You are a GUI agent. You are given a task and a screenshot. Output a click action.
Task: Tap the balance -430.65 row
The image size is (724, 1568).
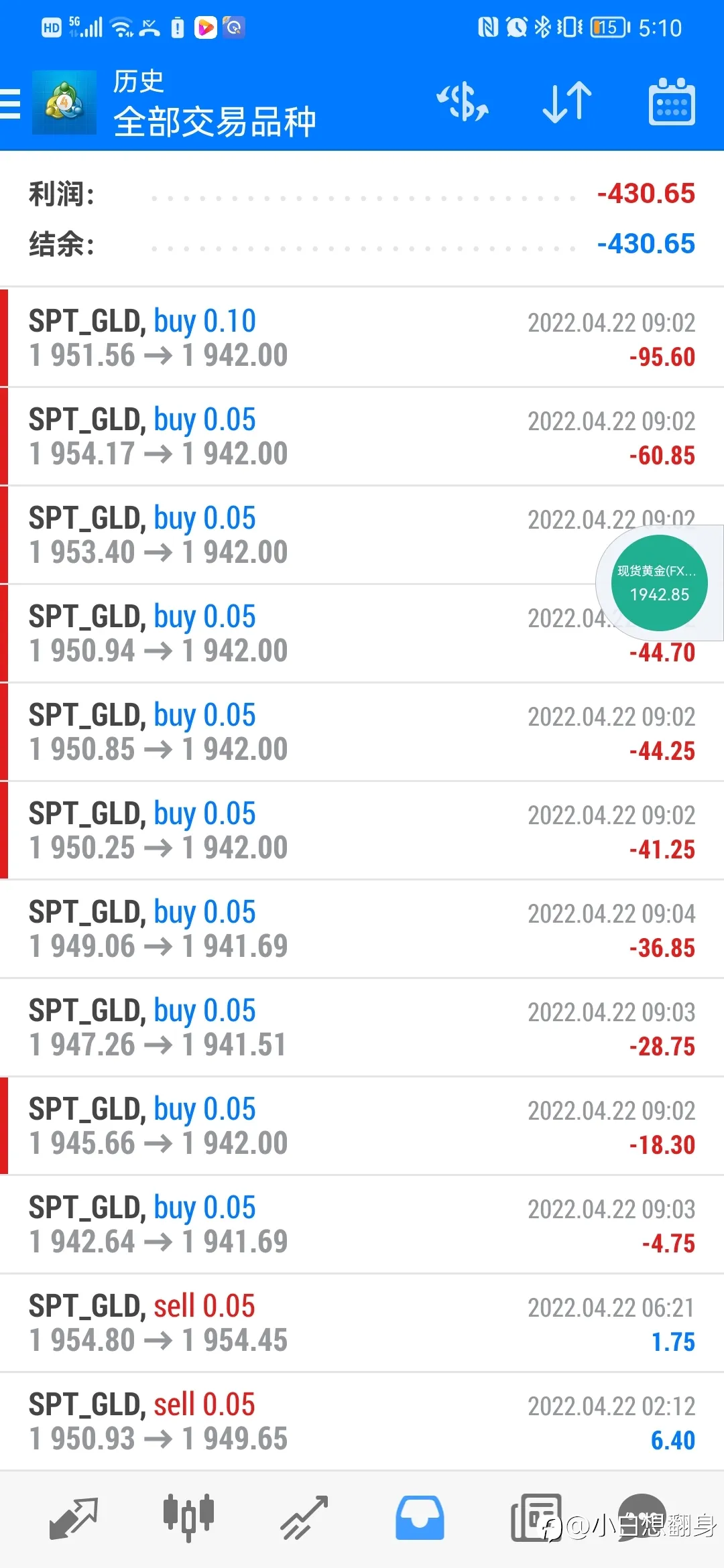point(362,244)
